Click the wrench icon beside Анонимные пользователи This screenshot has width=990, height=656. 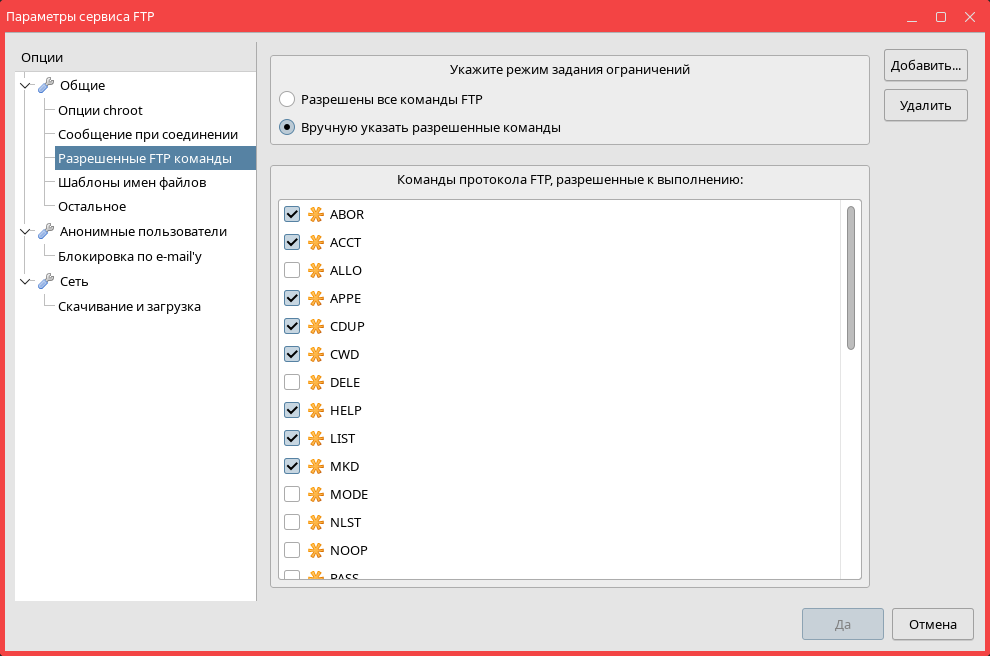(x=46, y=232)
